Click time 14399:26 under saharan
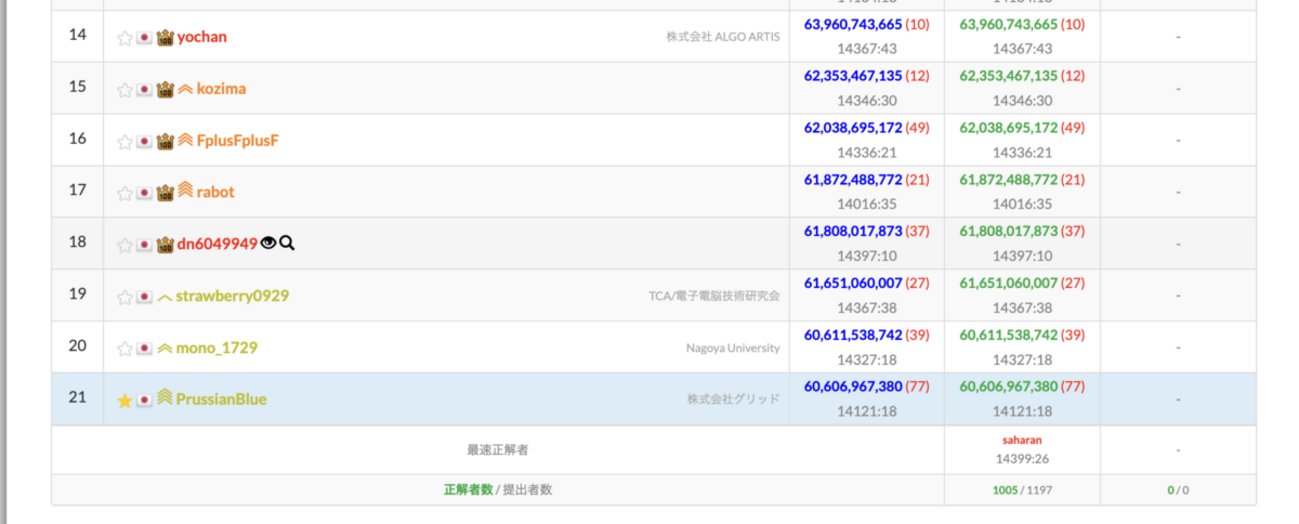The width and height of the screenshot is (1299, 524). click(x=1022, y=459)
